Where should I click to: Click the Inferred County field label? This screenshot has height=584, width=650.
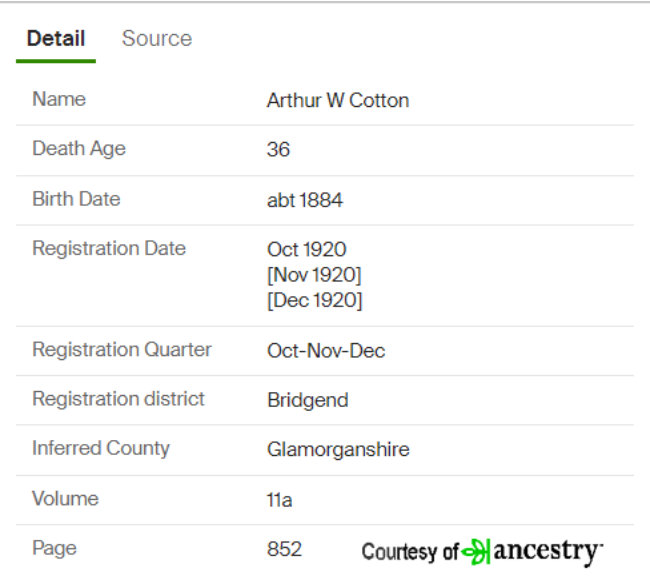[101, 449]
